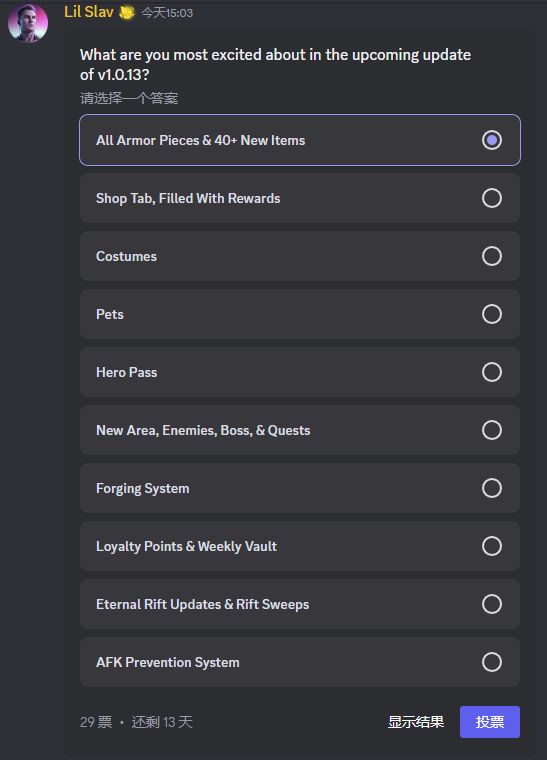Select the Hero Pass radio circle
This screenshot has width=547, height=760.
coord(492,372)
